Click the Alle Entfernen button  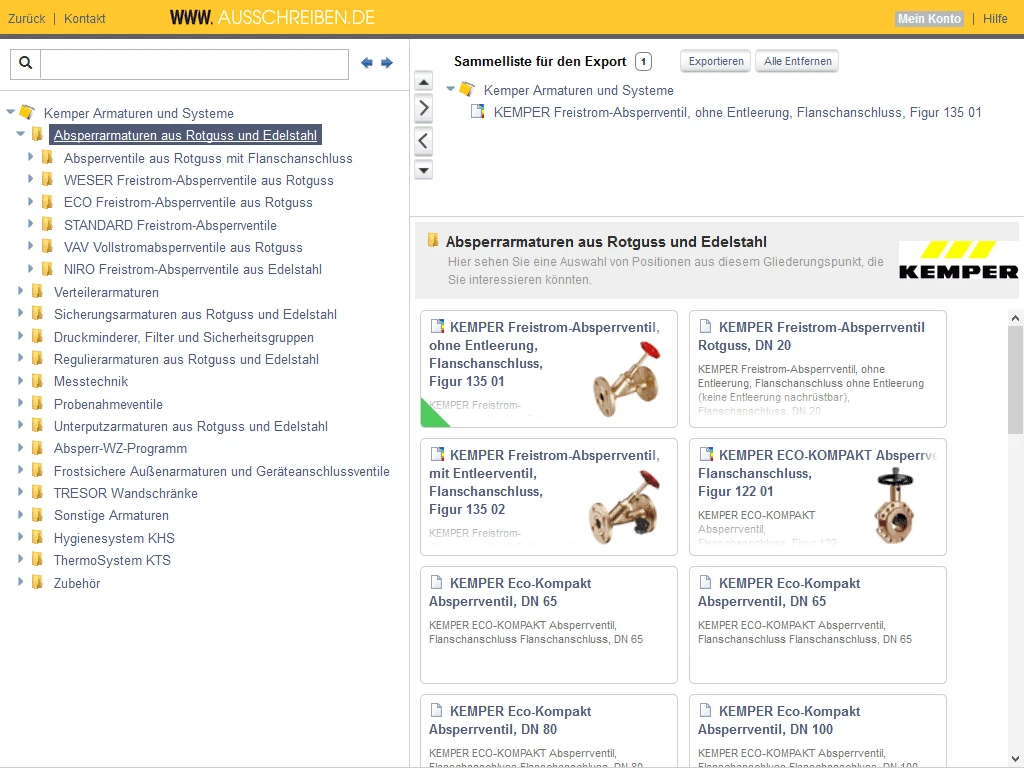click(x=797, y=61)
